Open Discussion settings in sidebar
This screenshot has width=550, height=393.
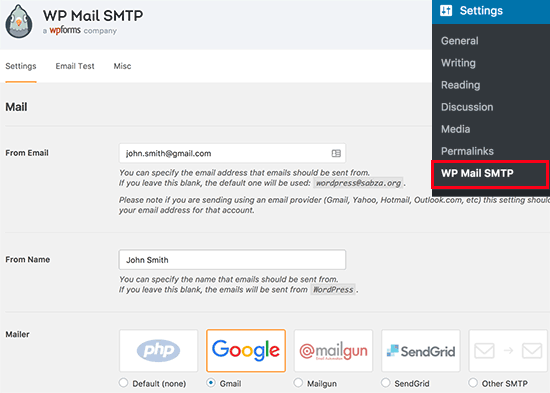pyautogui.click(x=467, y=107)
